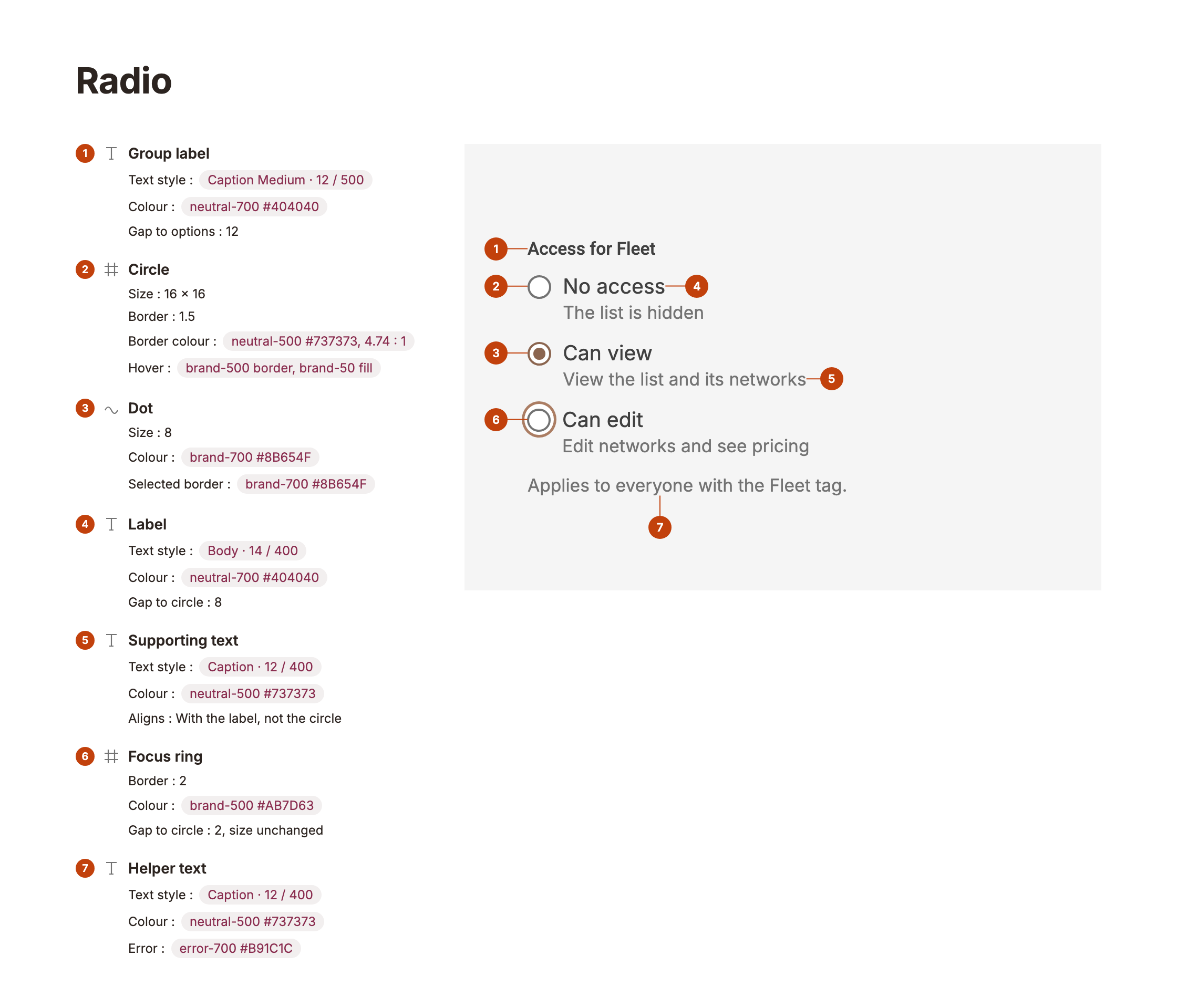1177x1008 pixels.
Task: Click the Can edit label text
Action: (603, 420)
